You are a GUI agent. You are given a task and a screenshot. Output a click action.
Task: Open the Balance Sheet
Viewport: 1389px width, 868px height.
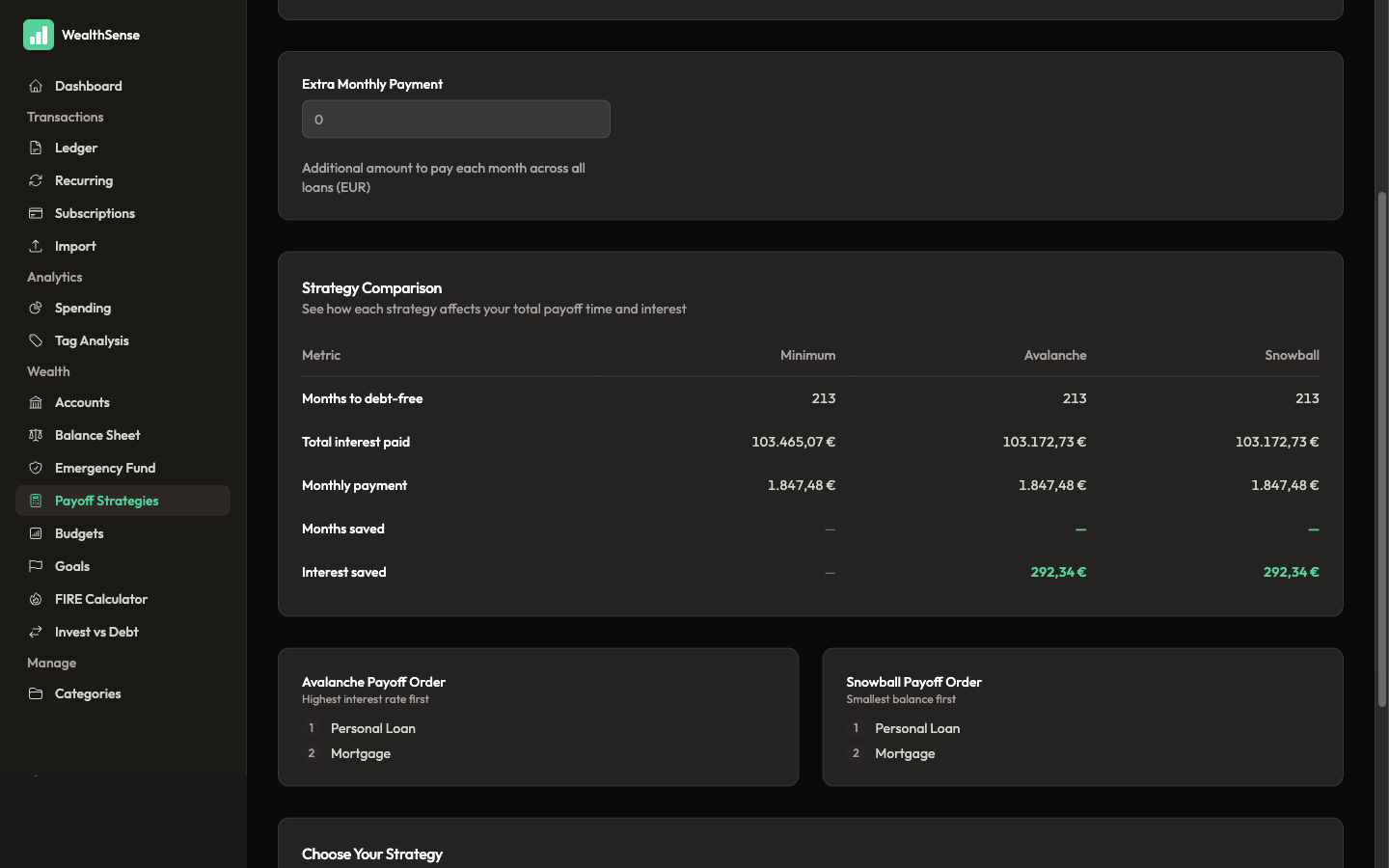pos(123,435)
